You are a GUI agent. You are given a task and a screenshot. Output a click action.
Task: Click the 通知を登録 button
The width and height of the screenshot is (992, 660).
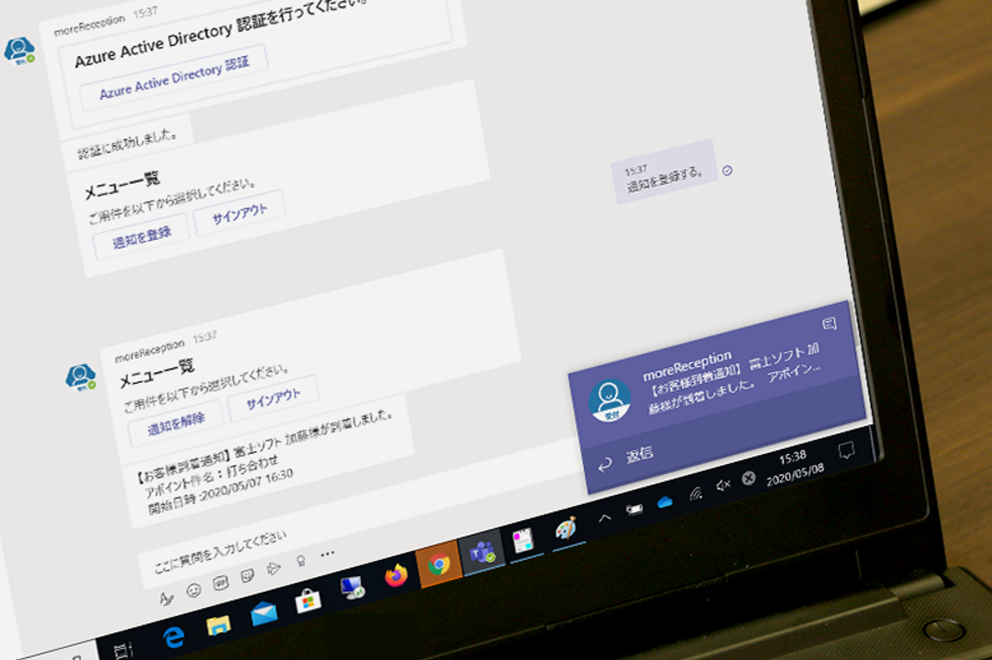[x=142, y=237]
